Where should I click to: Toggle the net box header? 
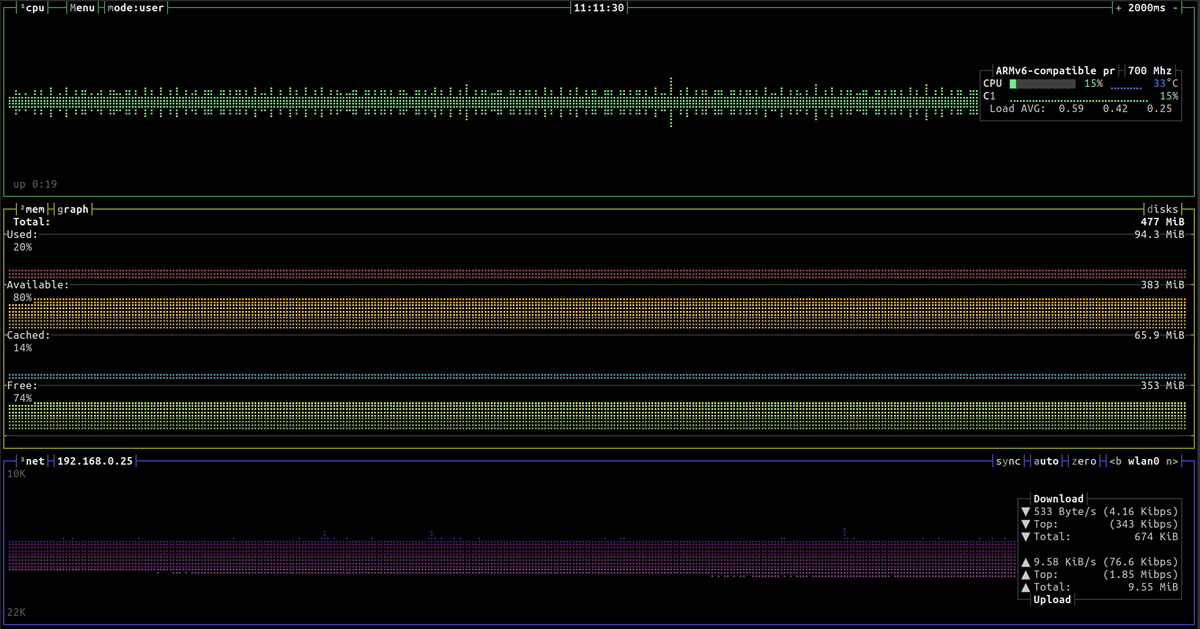click(x=32, y=461)
